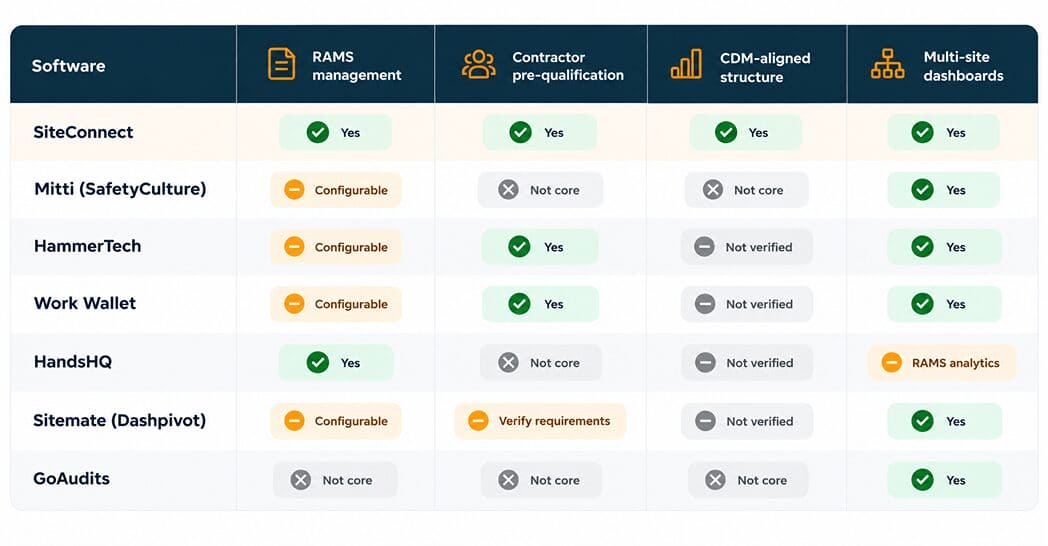Click the Software column header
Viewport: 1048px width, 546px height.
(x=68, y=65)
